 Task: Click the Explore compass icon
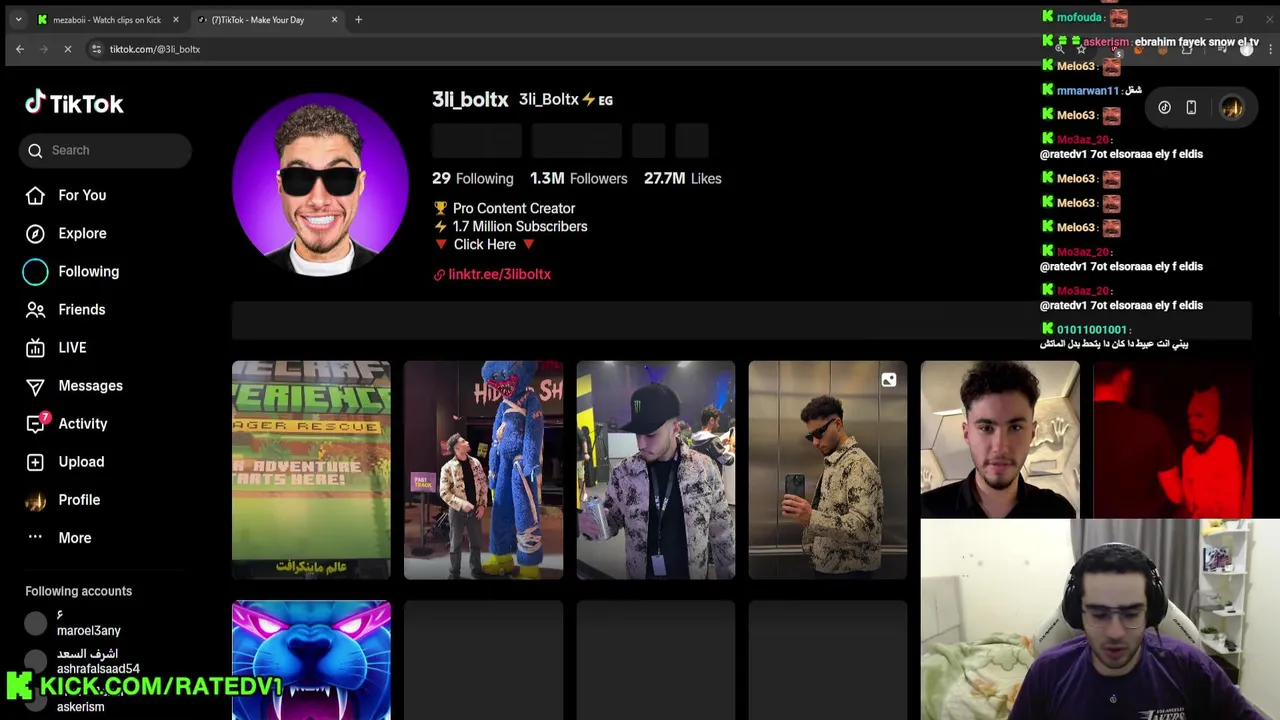[35, 233]
